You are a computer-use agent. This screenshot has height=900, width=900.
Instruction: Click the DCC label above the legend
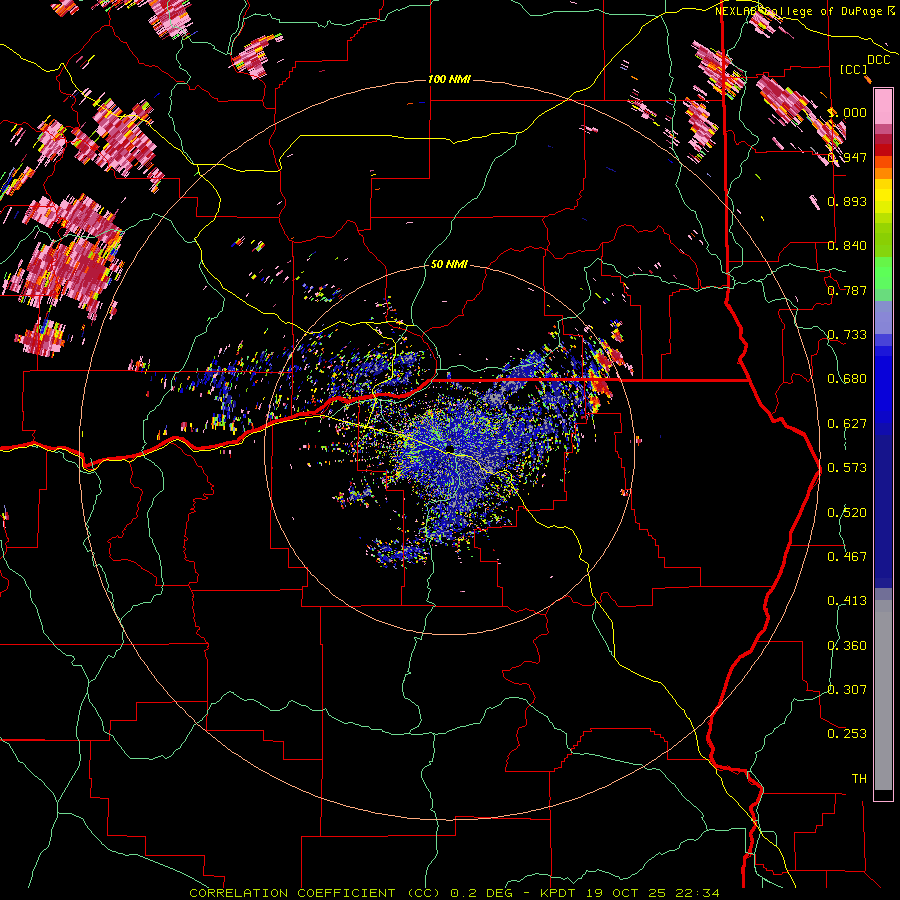[879, 60]
